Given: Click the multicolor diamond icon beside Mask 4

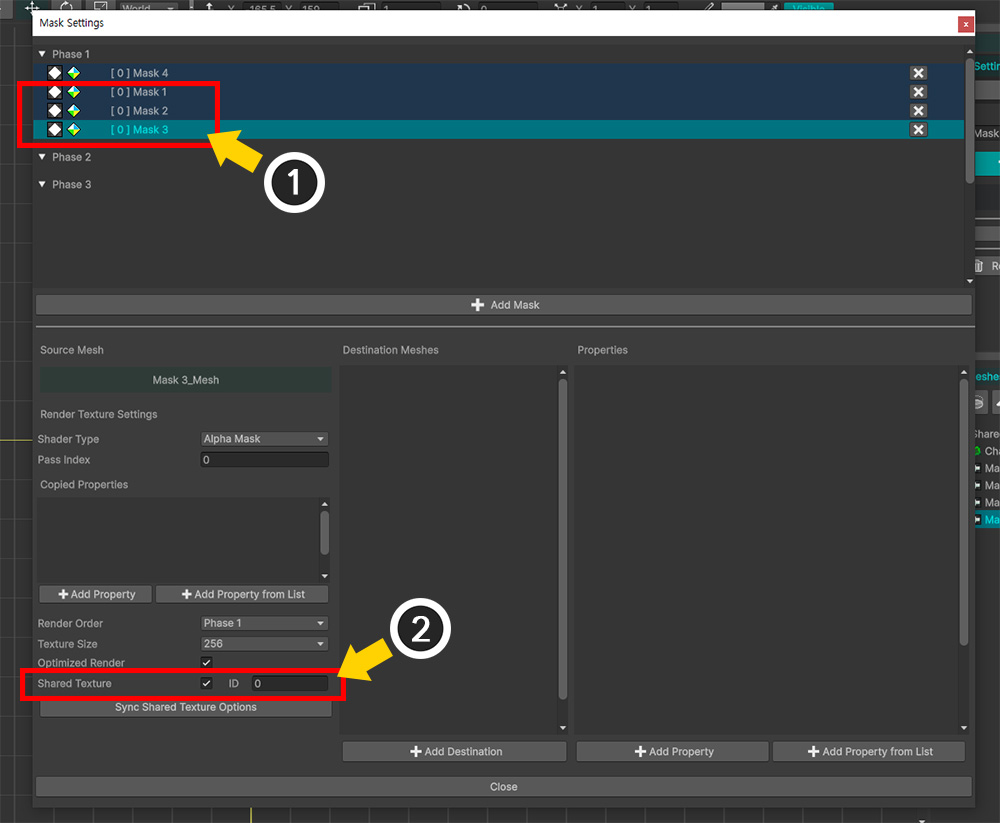Looking at the screenshot, I should coord(74,73).
